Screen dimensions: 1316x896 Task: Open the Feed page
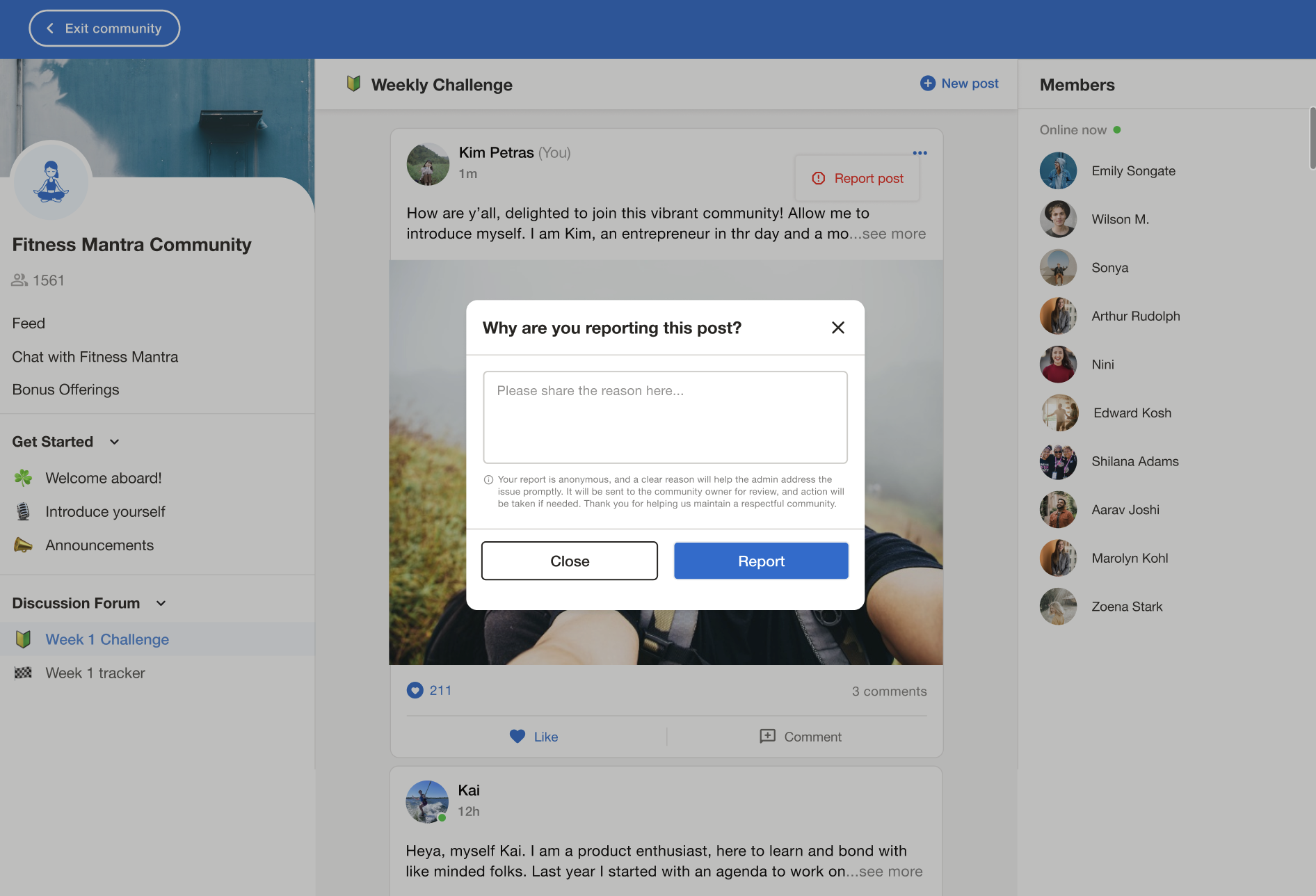29,323
